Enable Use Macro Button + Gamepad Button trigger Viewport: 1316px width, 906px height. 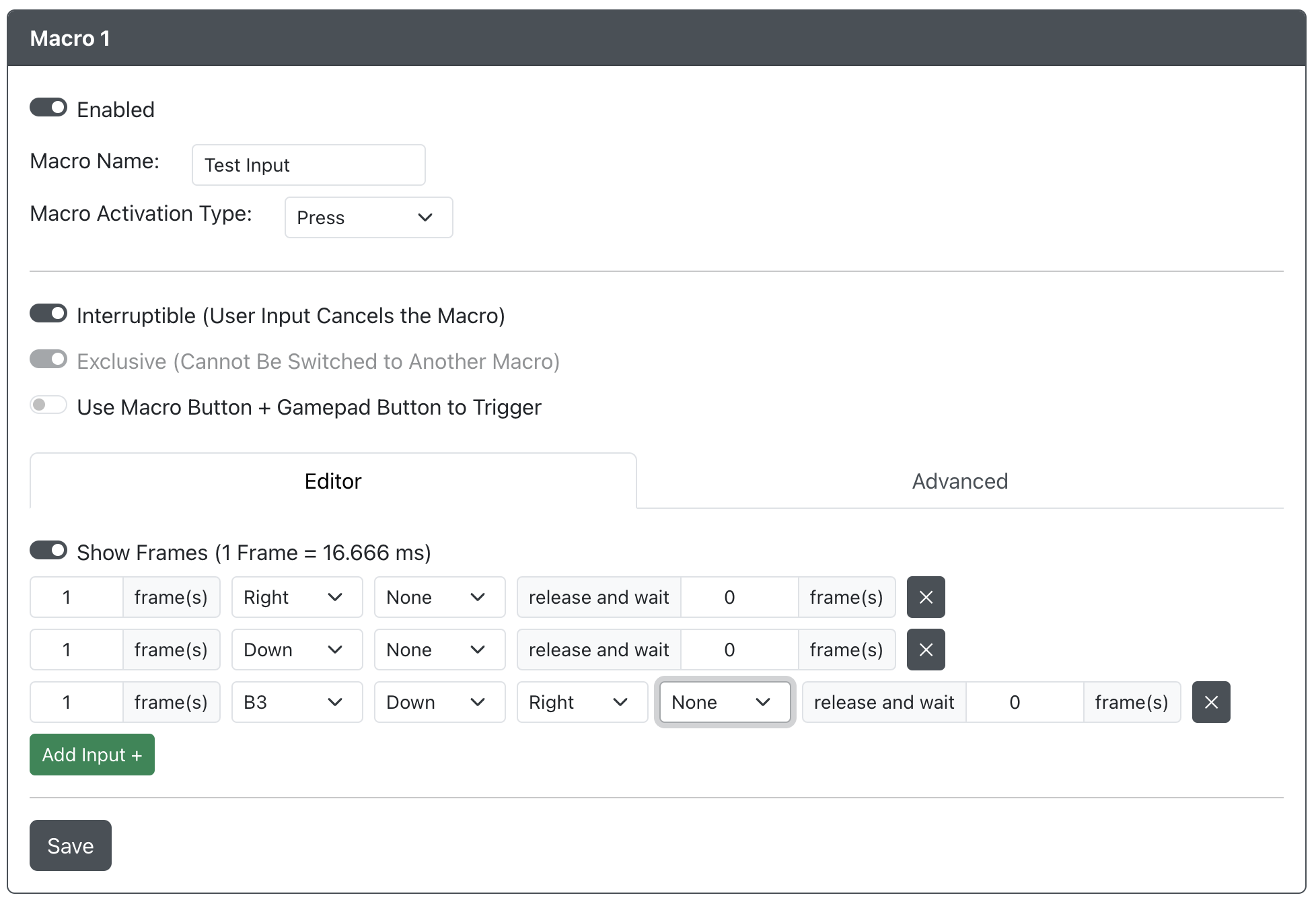click(x=48, y=405)
